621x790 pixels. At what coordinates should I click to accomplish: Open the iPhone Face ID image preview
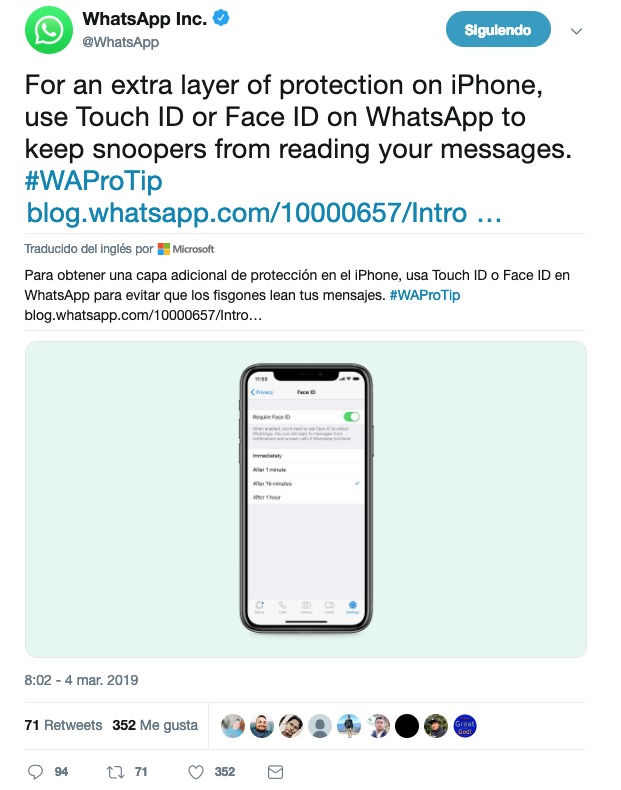(x=306, y=499)
